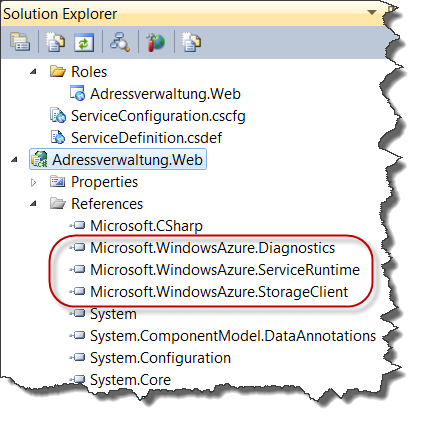Select highlighted Adressverwaltung.Web project node

[118, 160]
